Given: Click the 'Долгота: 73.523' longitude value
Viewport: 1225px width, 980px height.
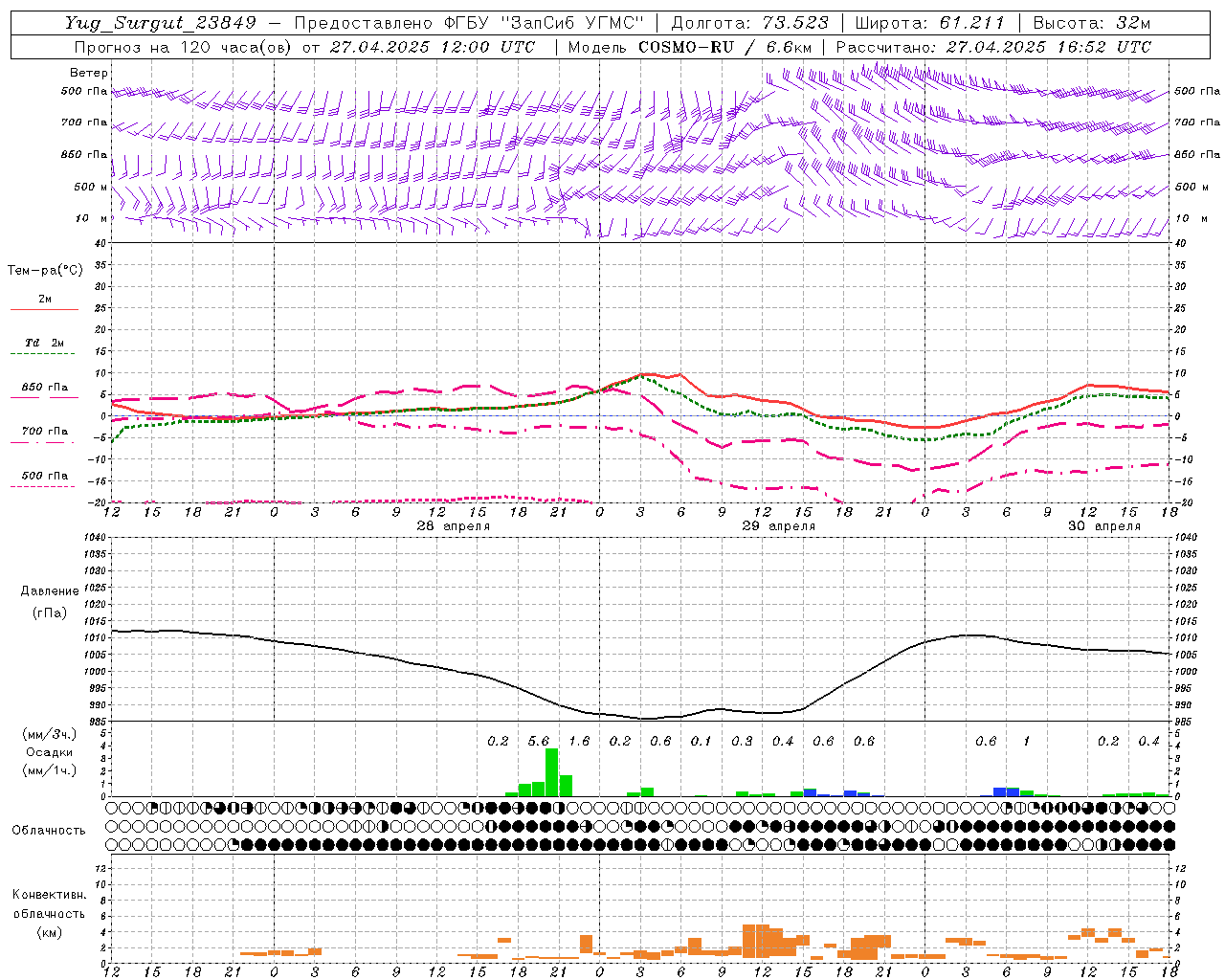Looking at the screenshot, I should (749, 23).
